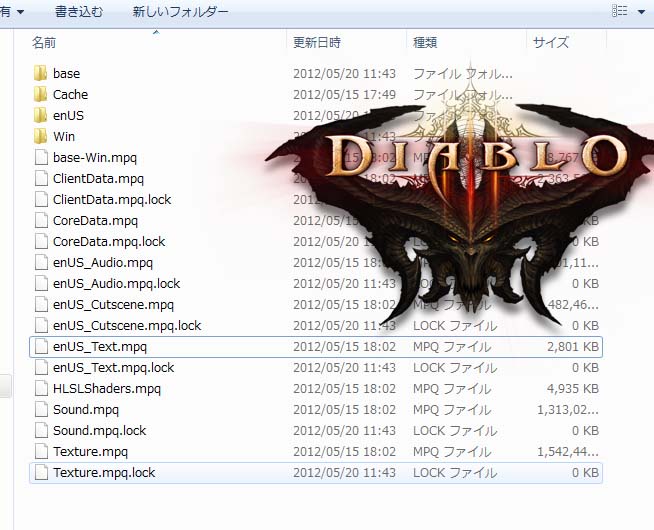Select the enUS_Text.mpq.lock file icon
Screen dimensions: 654x530
(41, 367)
